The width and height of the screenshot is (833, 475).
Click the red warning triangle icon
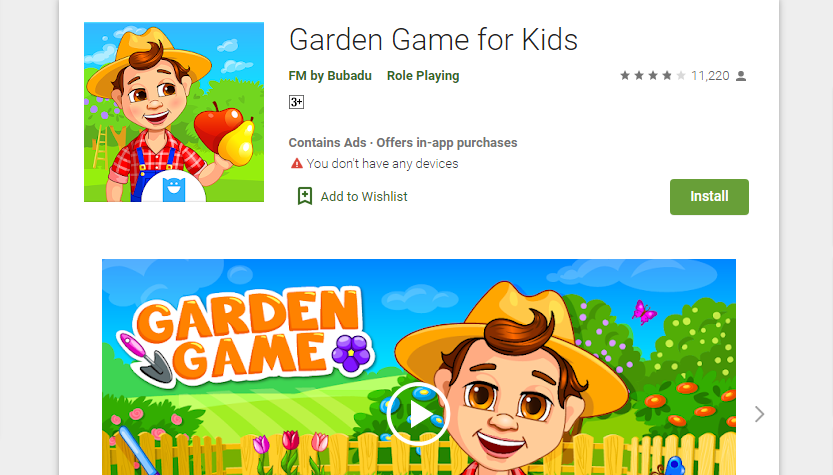[x=296, y=163]
